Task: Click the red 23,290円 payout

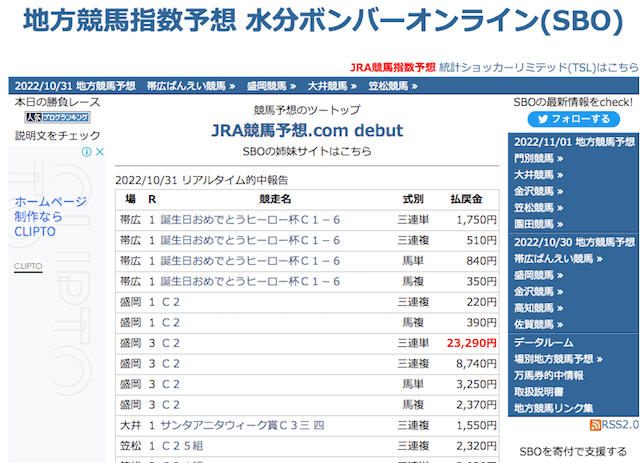Action: pyautogui.click(x=471, y=343)
